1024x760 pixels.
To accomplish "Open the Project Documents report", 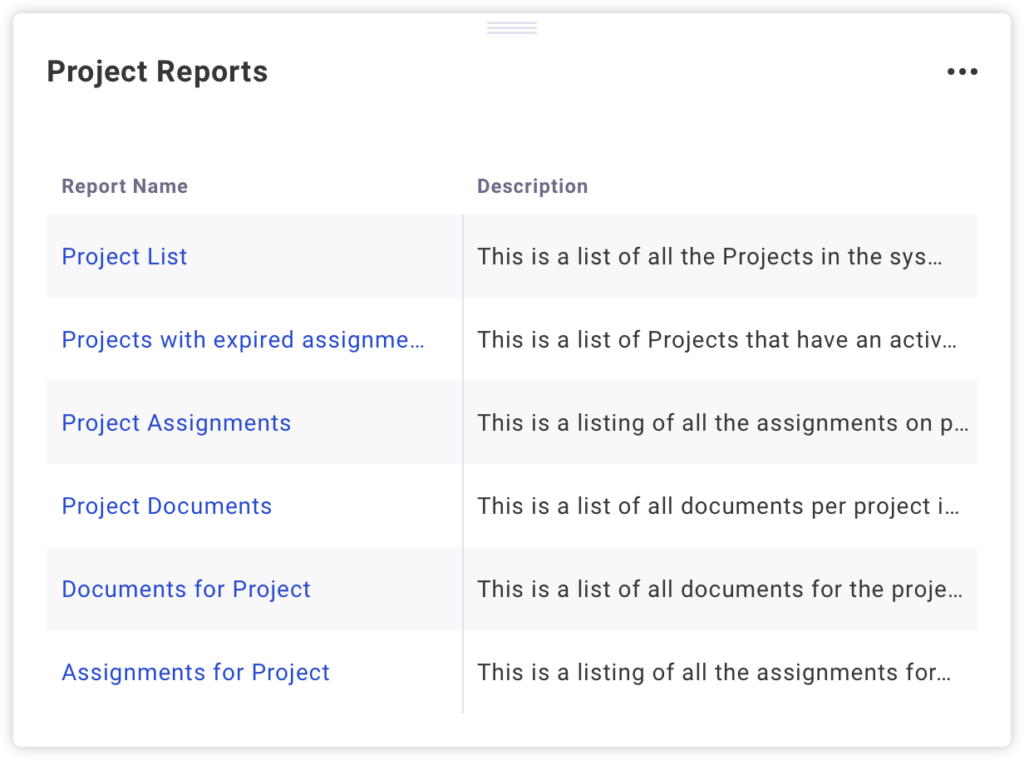I will tap(167, 506).
